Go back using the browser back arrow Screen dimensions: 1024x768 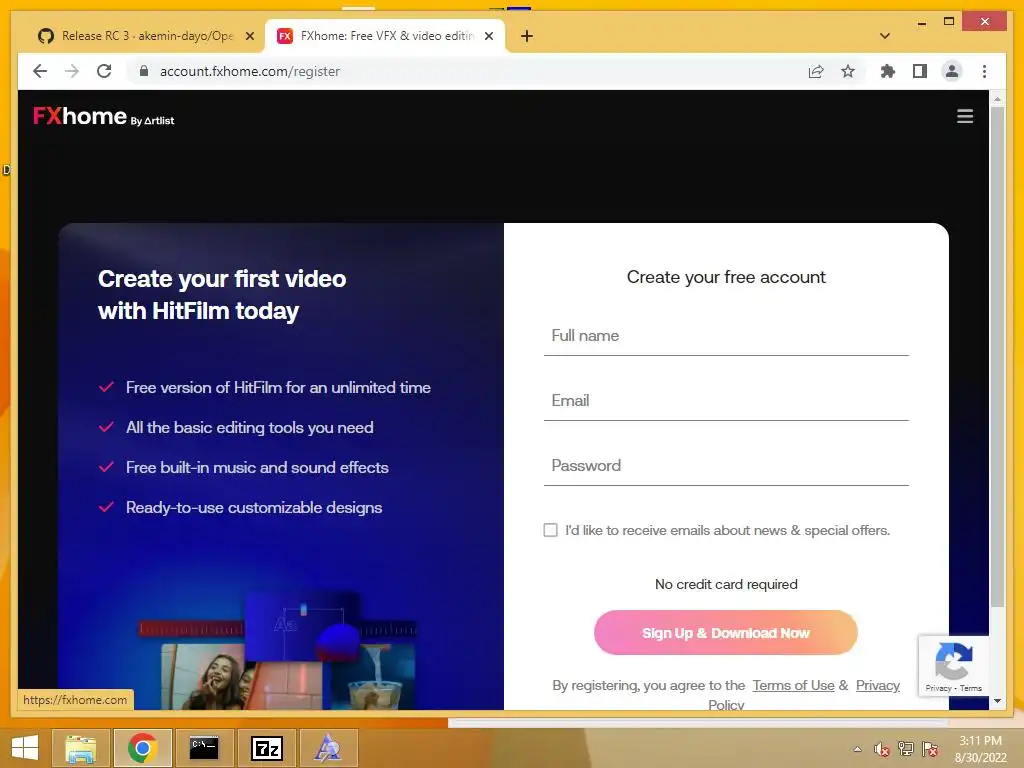point(40,71)
